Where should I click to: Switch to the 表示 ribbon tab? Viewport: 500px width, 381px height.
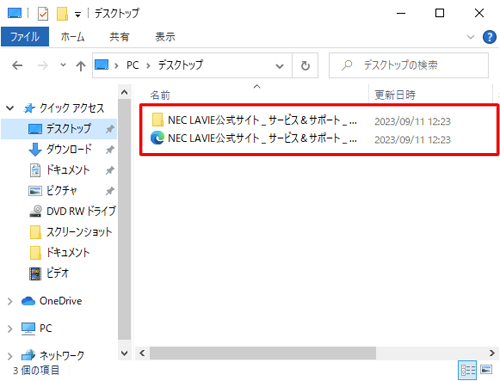coord(165,37)
